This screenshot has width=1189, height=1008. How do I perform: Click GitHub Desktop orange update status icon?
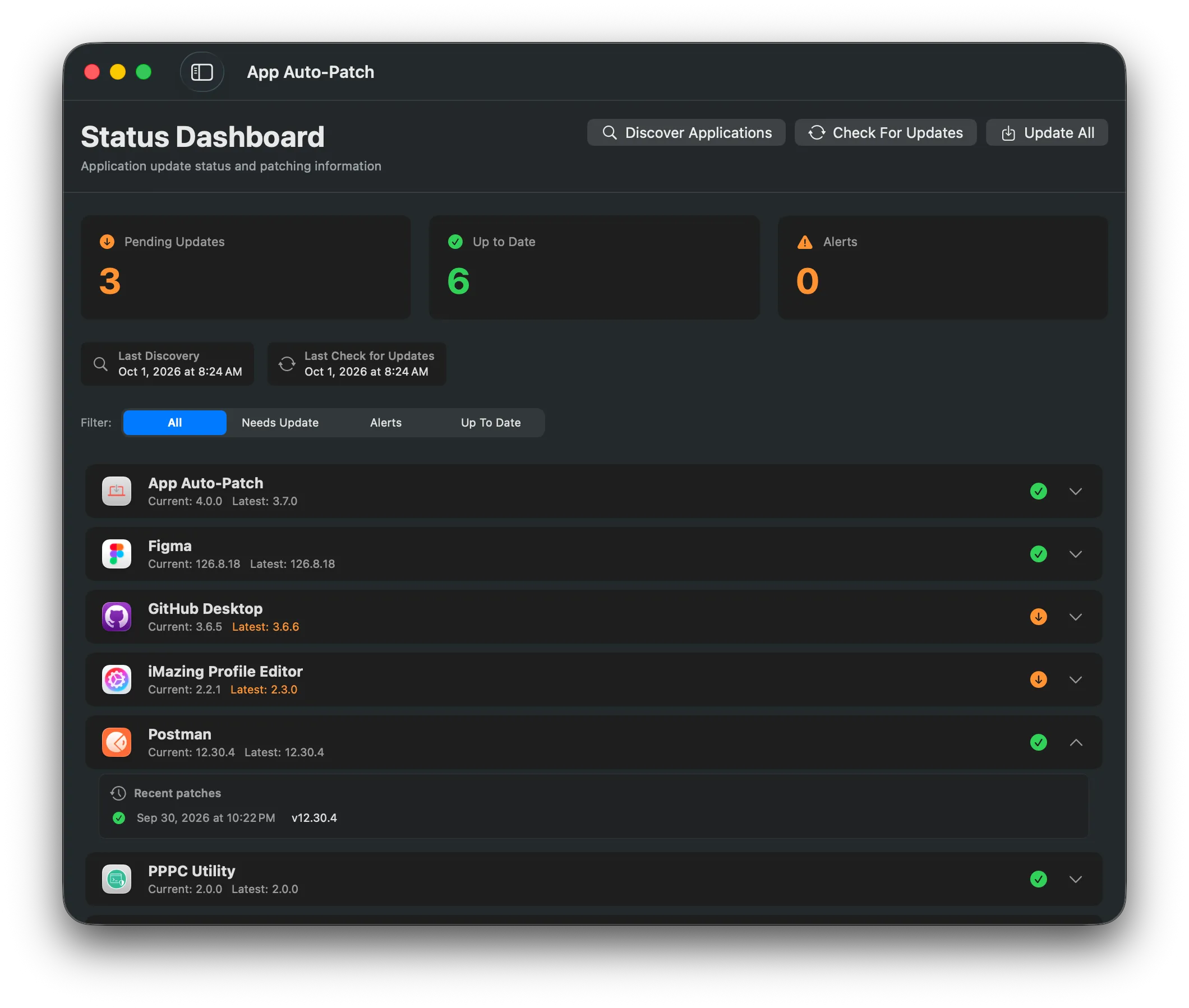point(1039,617)
